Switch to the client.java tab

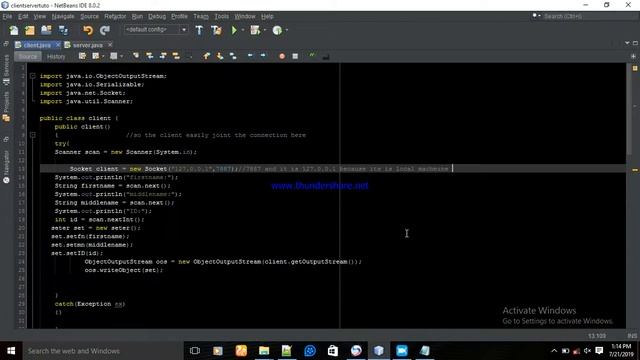[37, 45]
